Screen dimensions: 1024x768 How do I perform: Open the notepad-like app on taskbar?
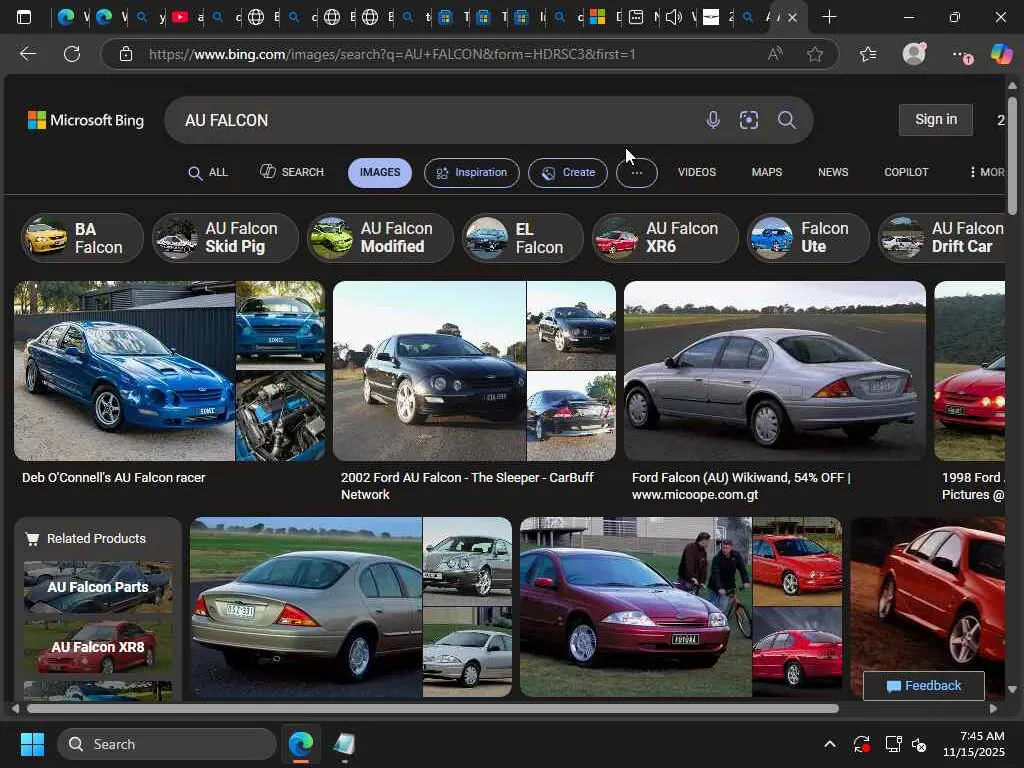tap(344, 744)
